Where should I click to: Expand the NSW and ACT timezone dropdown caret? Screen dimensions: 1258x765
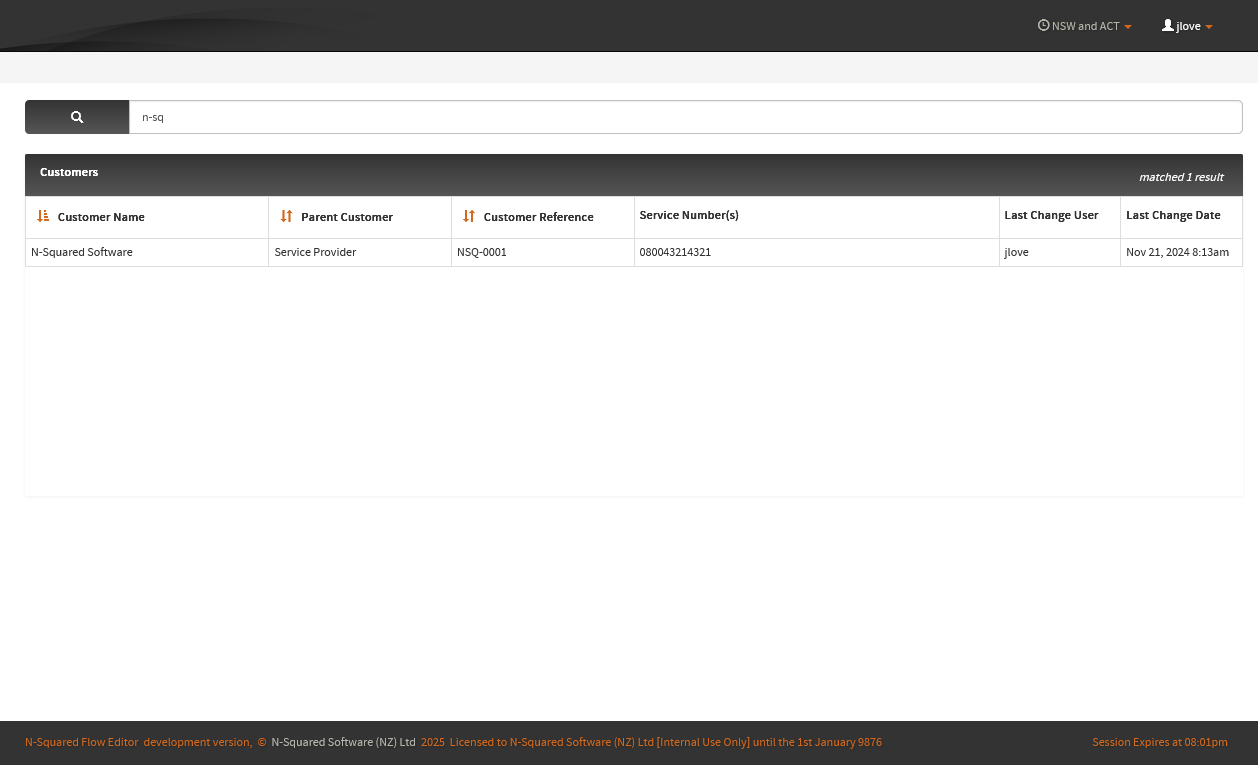1128,27
